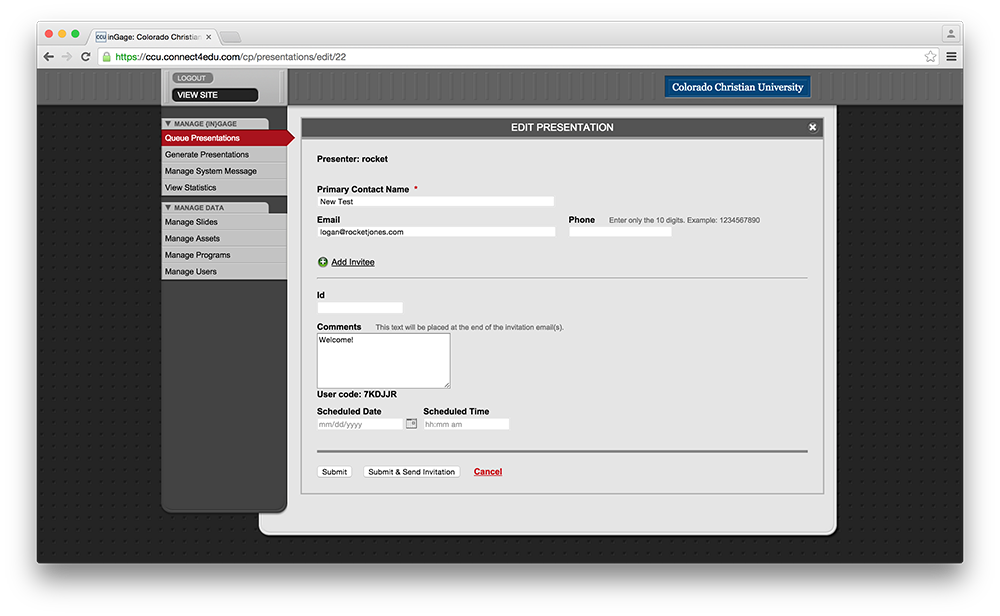
Task: Click the green Add Invitee plus icon
Action: tap(323, 262)
